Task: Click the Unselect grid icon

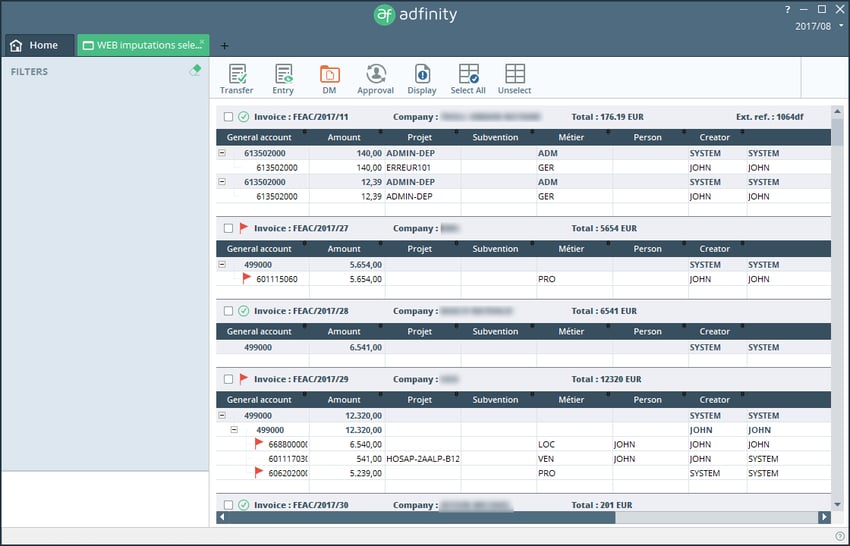Action: [x=514, y=74]
